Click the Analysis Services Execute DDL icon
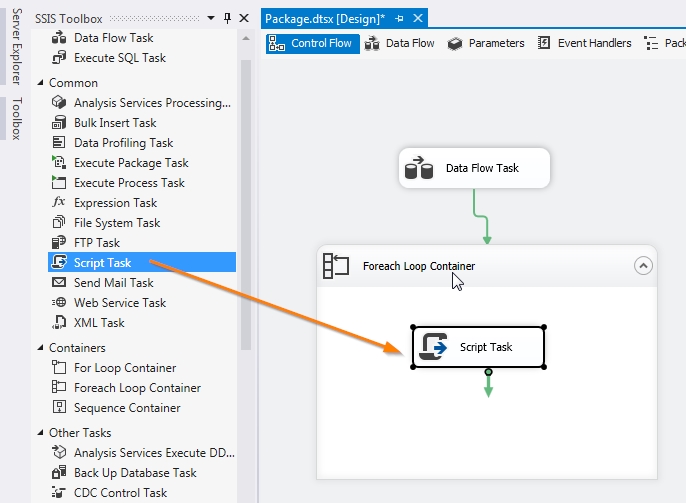 point(59,452)
